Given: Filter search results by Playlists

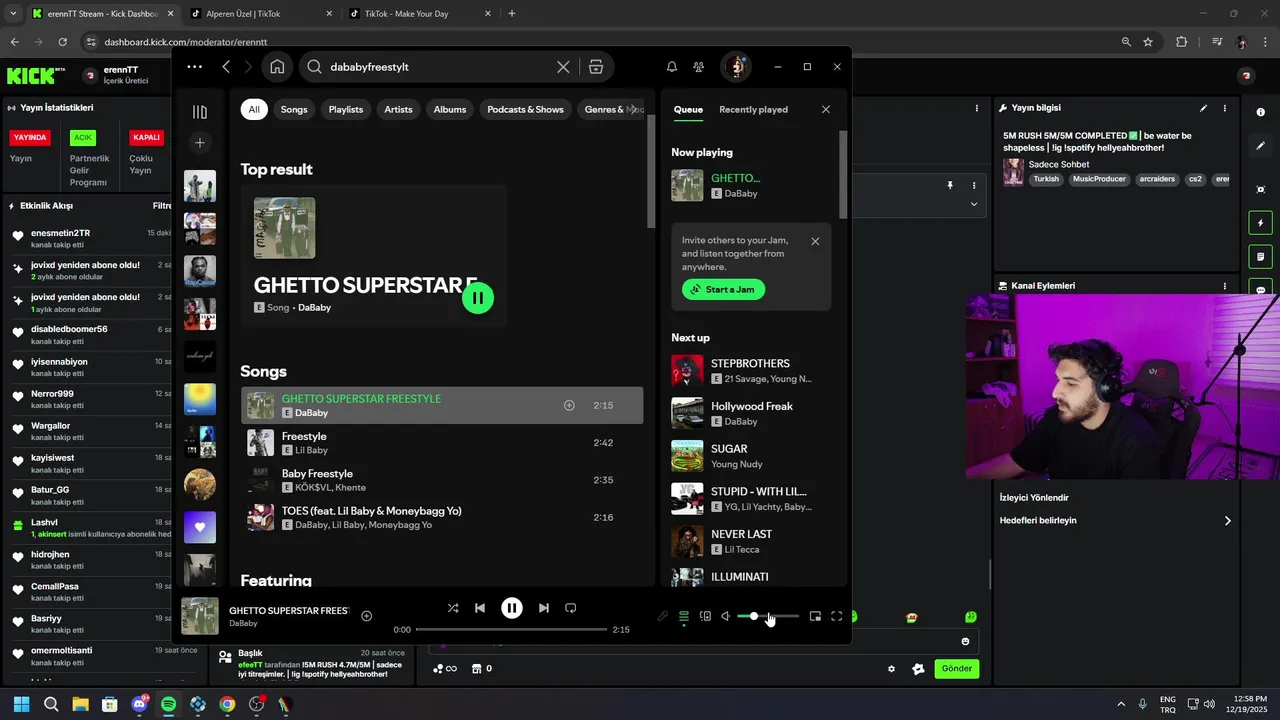Looking at the screenshot, I should coord(346,109).
